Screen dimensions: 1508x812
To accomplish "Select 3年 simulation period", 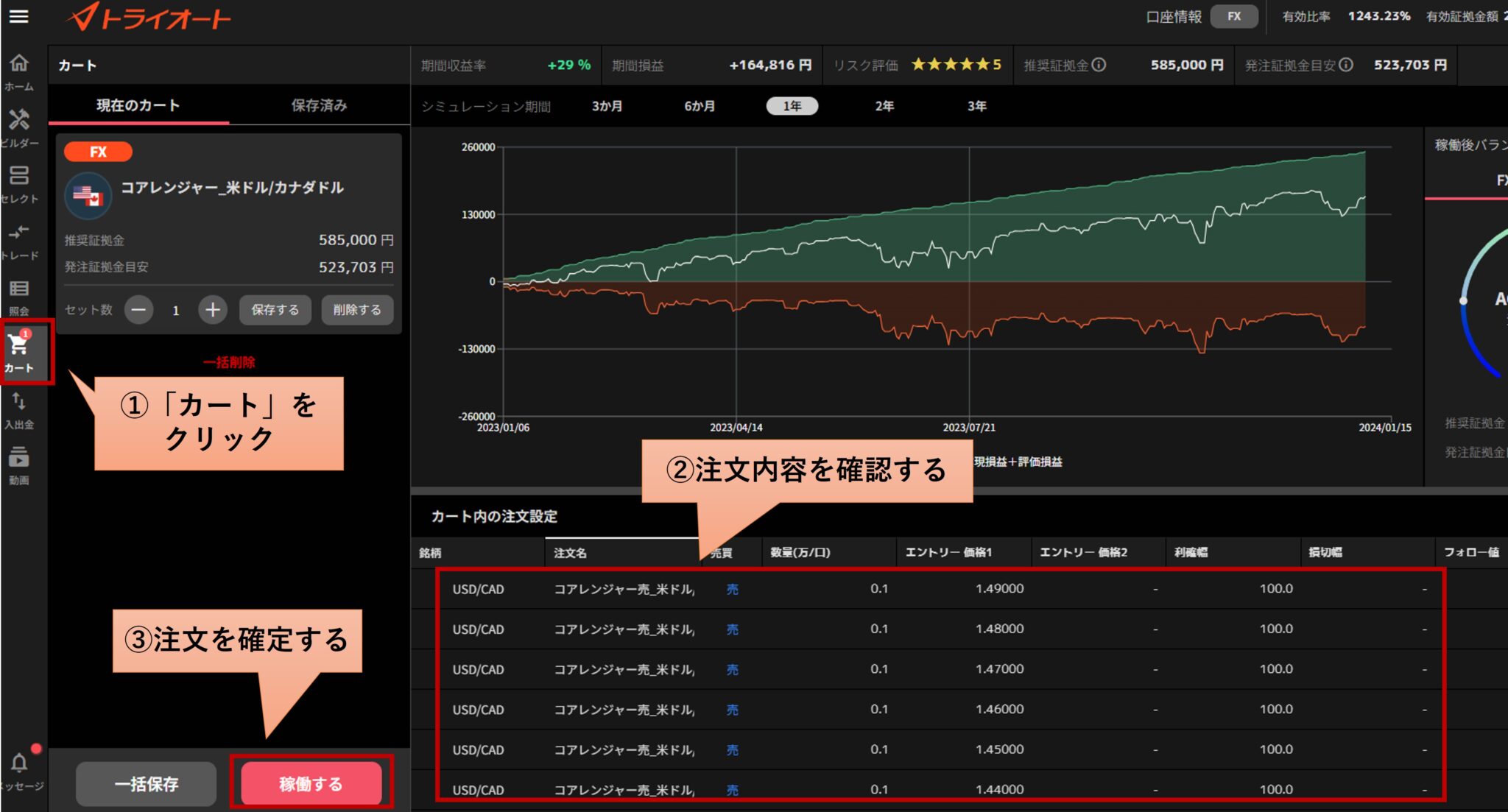I will click(x=977, y=106).
